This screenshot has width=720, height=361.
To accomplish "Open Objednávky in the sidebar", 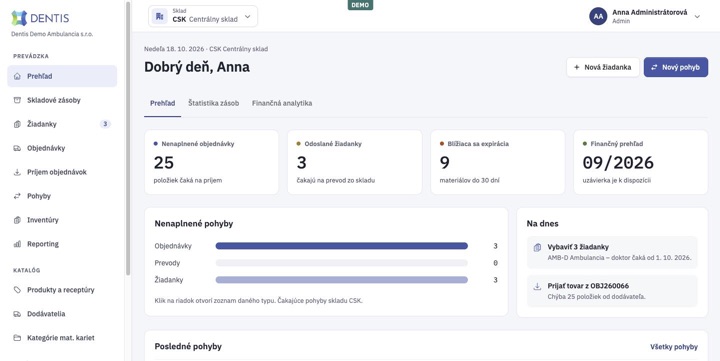I will coord(62,148).
